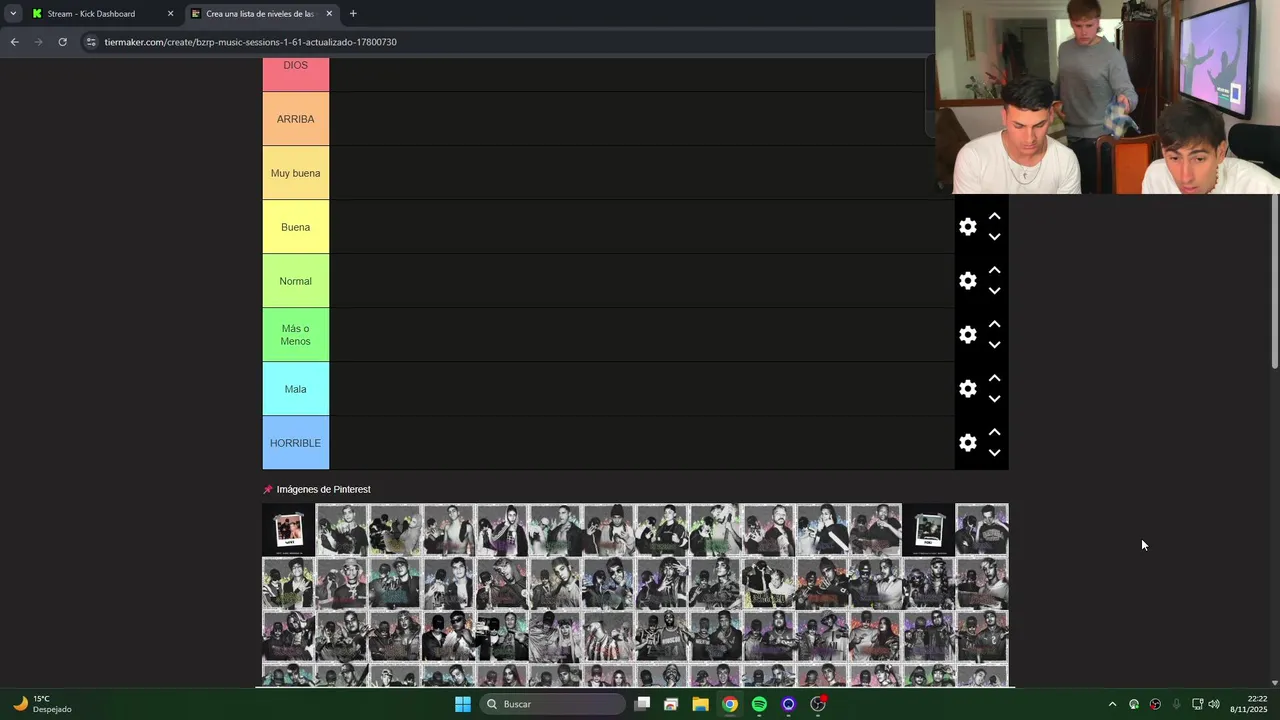
Task: Move the Mala tier down with its arrow
Action: (995, 400)
